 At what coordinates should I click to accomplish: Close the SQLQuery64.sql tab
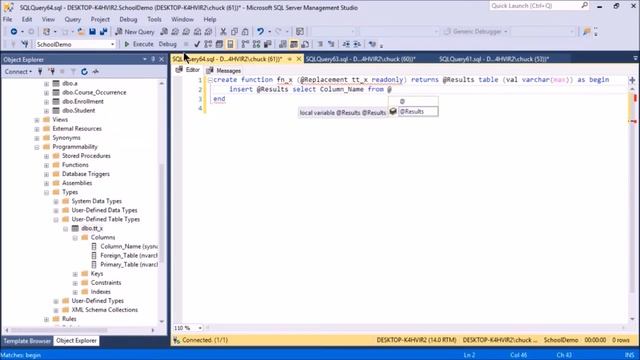click(x=299, y=59)
